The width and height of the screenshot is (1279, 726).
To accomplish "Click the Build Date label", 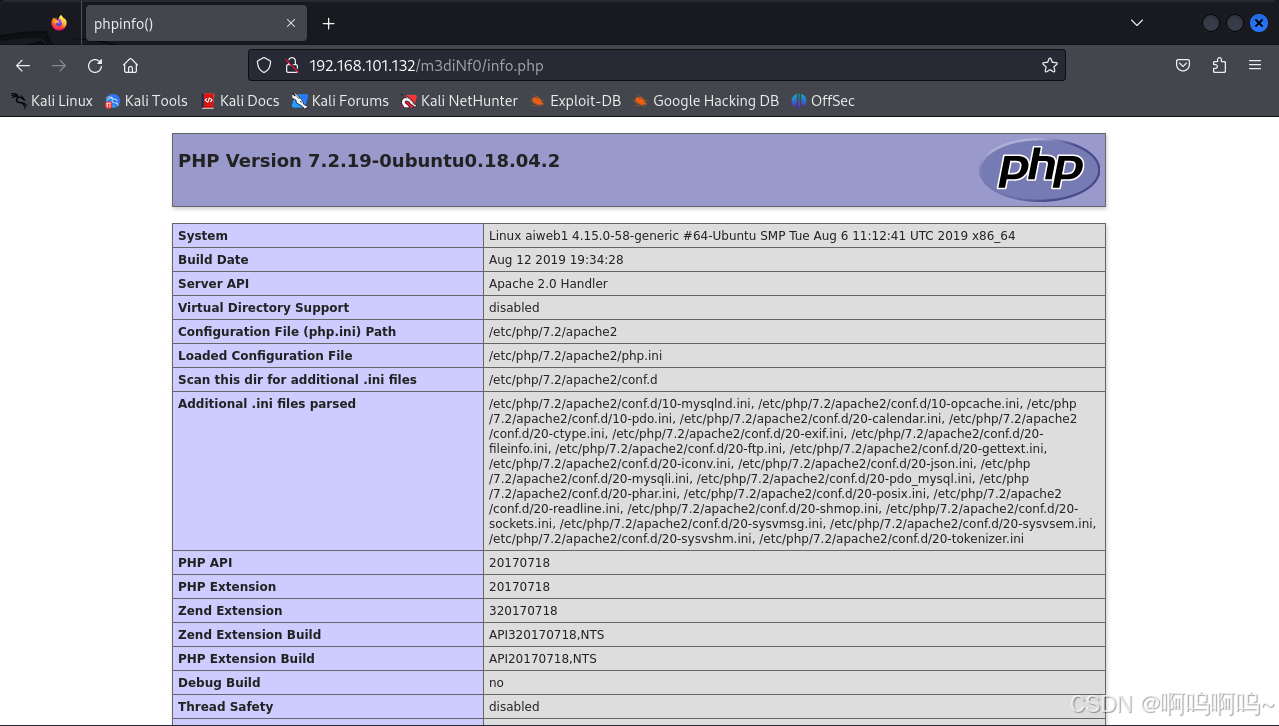I will (213, 260).
